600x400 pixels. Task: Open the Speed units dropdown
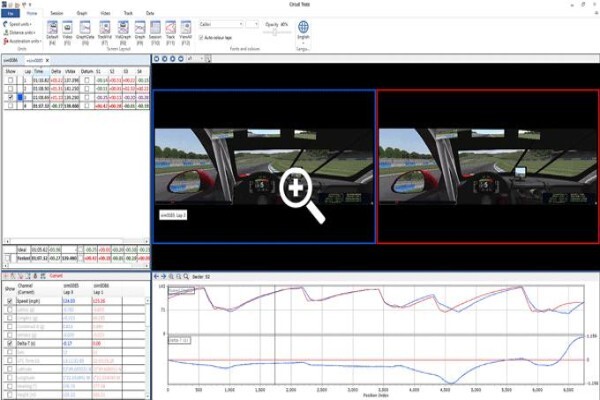click(x=18, y=24)
